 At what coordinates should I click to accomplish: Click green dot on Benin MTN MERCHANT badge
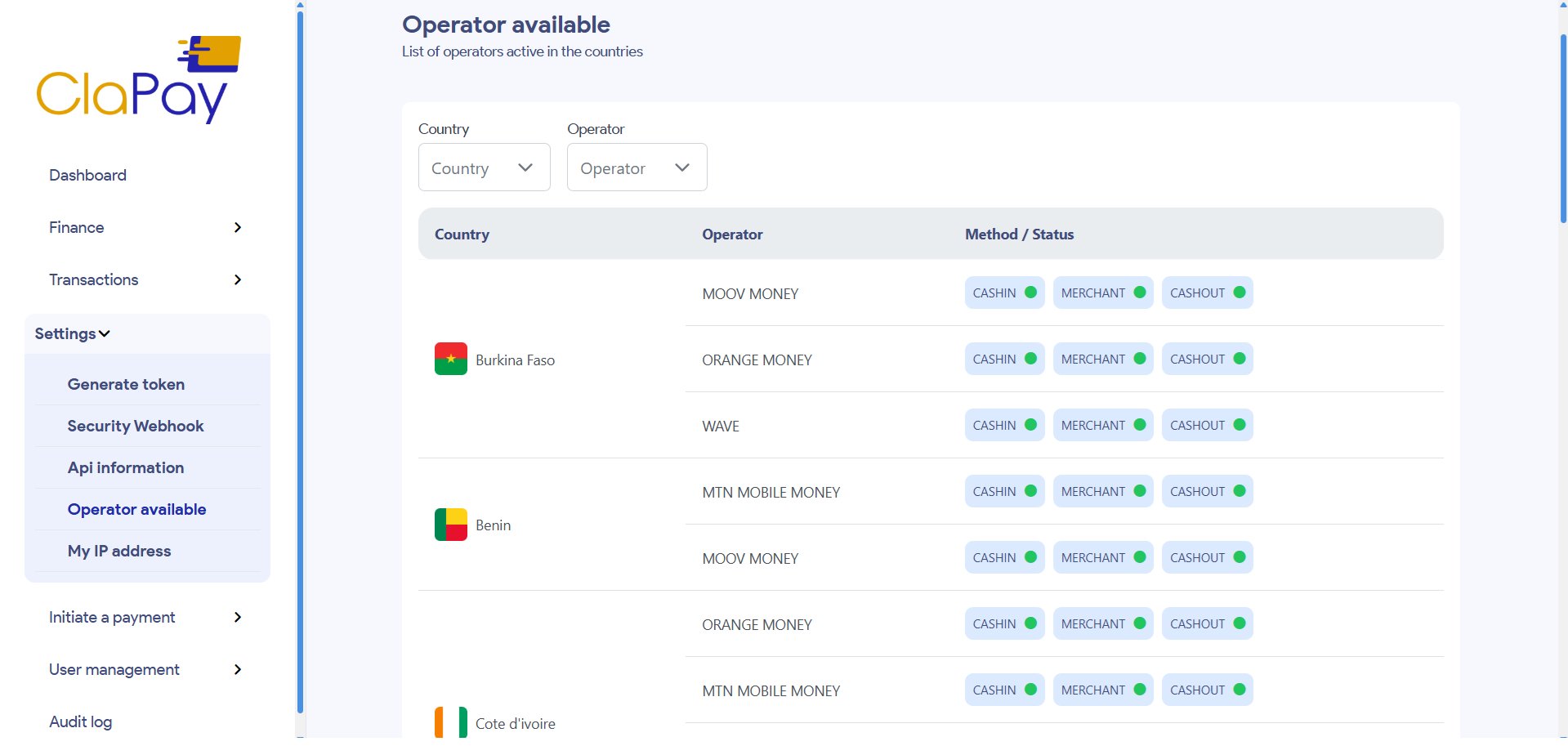pyautogui.click(x=1140, y=491)
